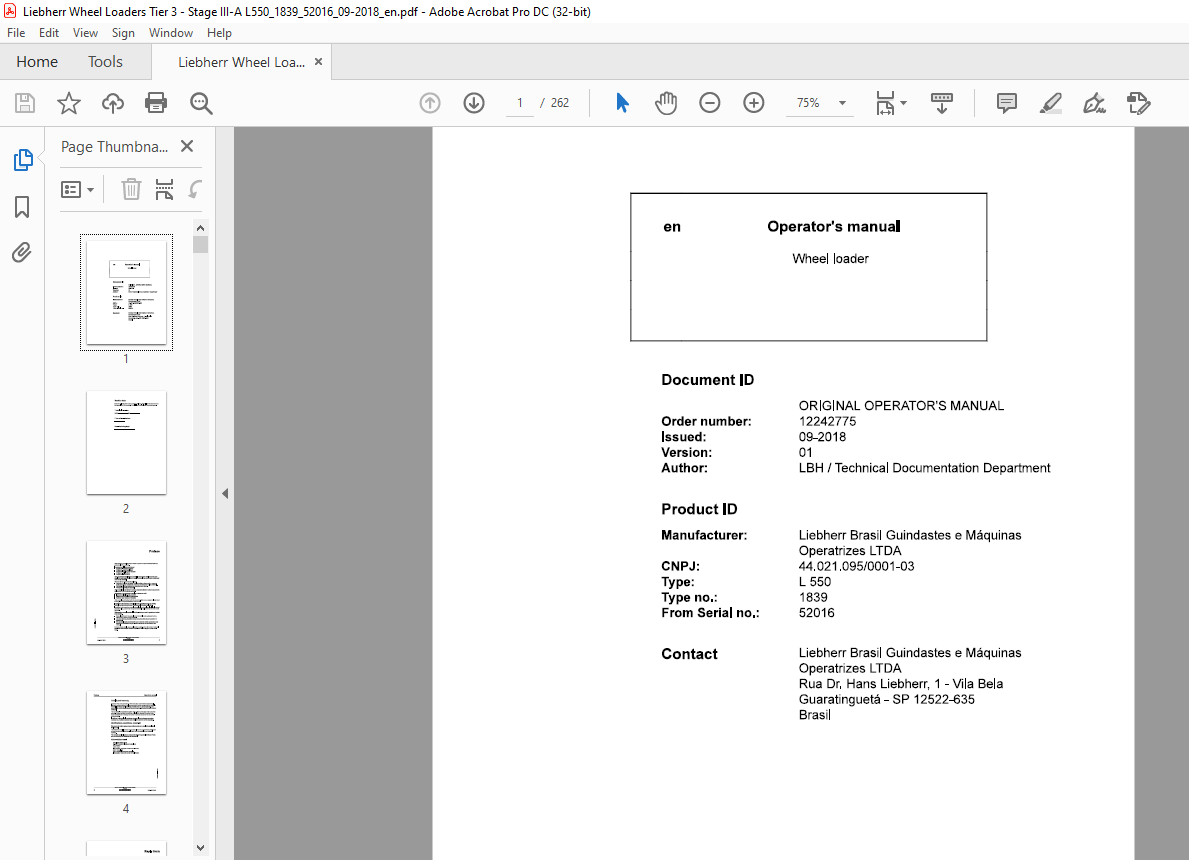Open the View menu
Image resolution: width=1189 pixels, height=860 pixels.
click(85, 33)
